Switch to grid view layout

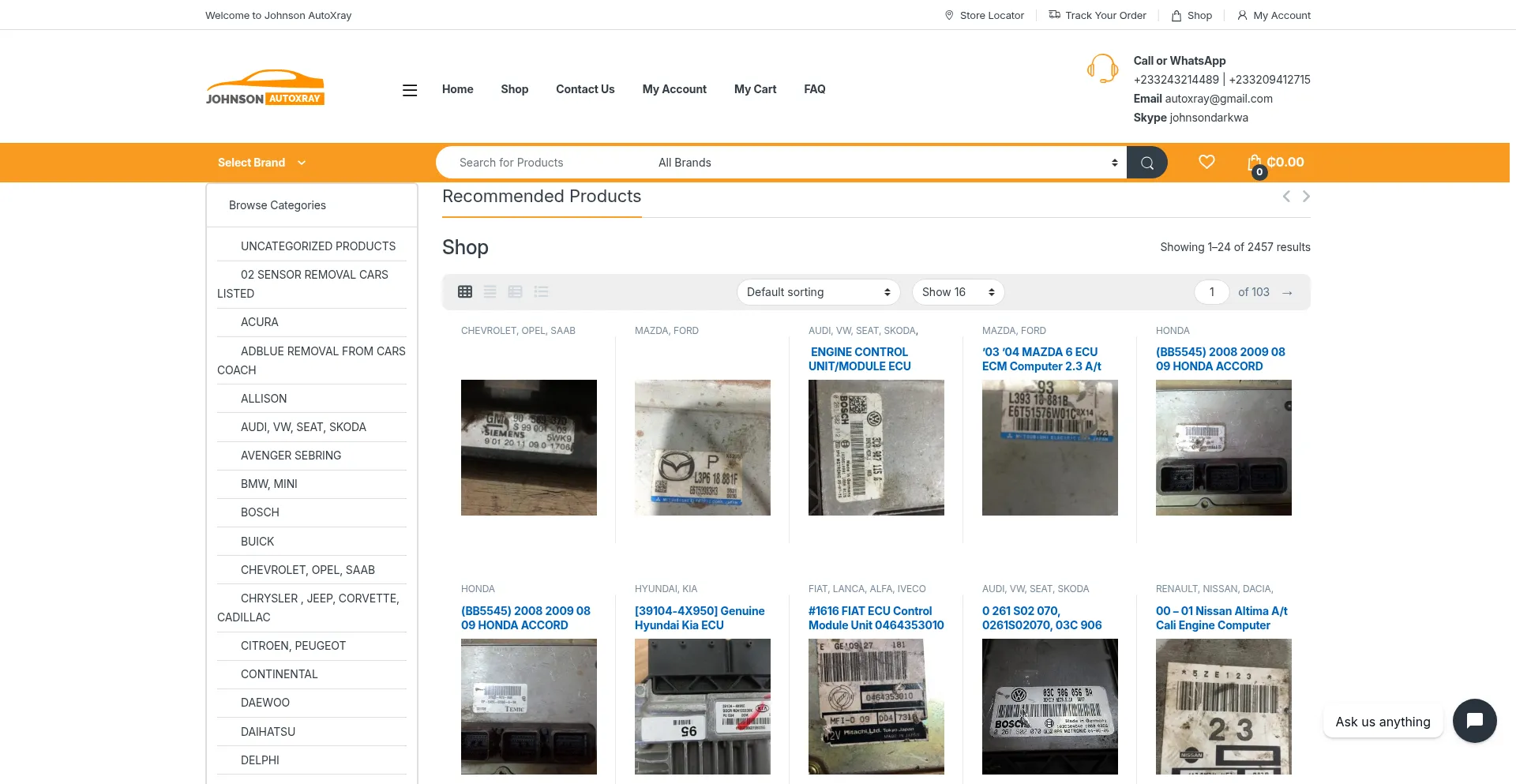465,292
